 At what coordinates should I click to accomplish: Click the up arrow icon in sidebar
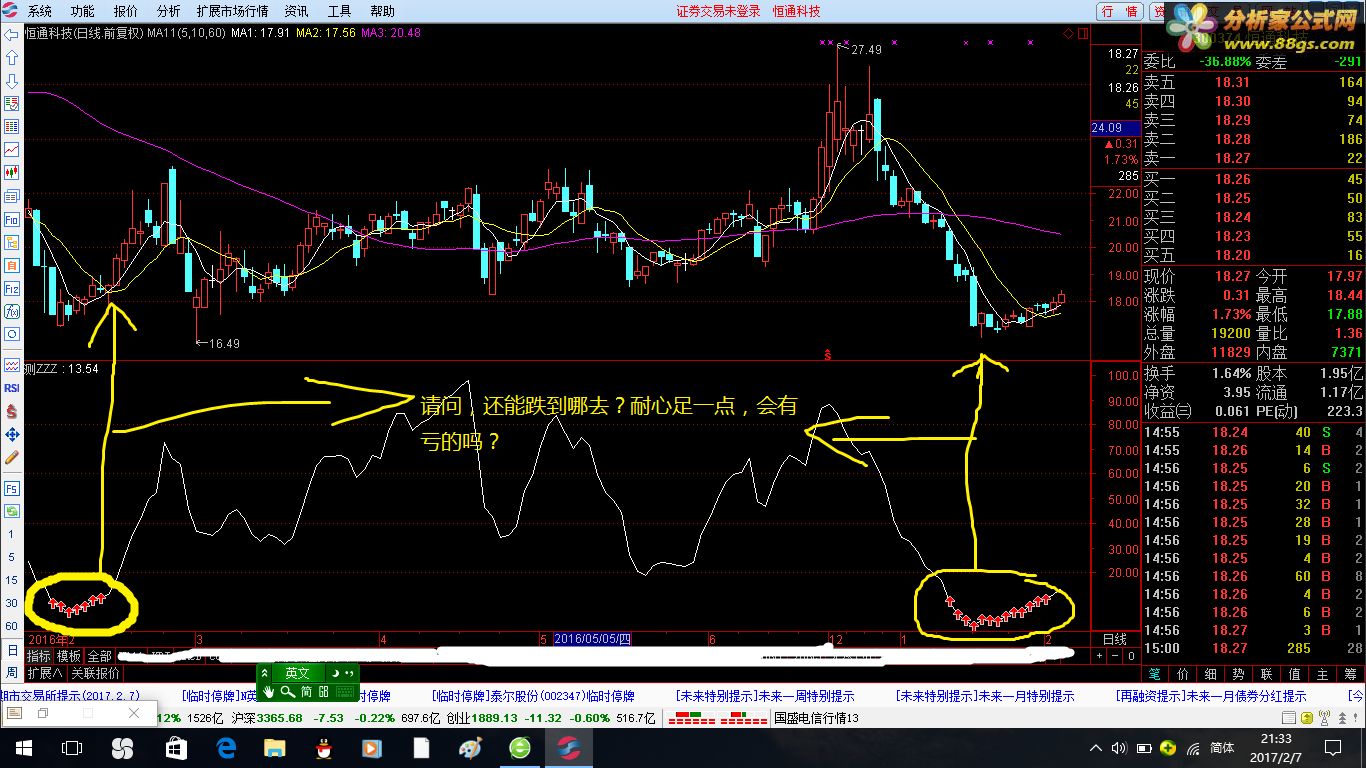point(12,57)
